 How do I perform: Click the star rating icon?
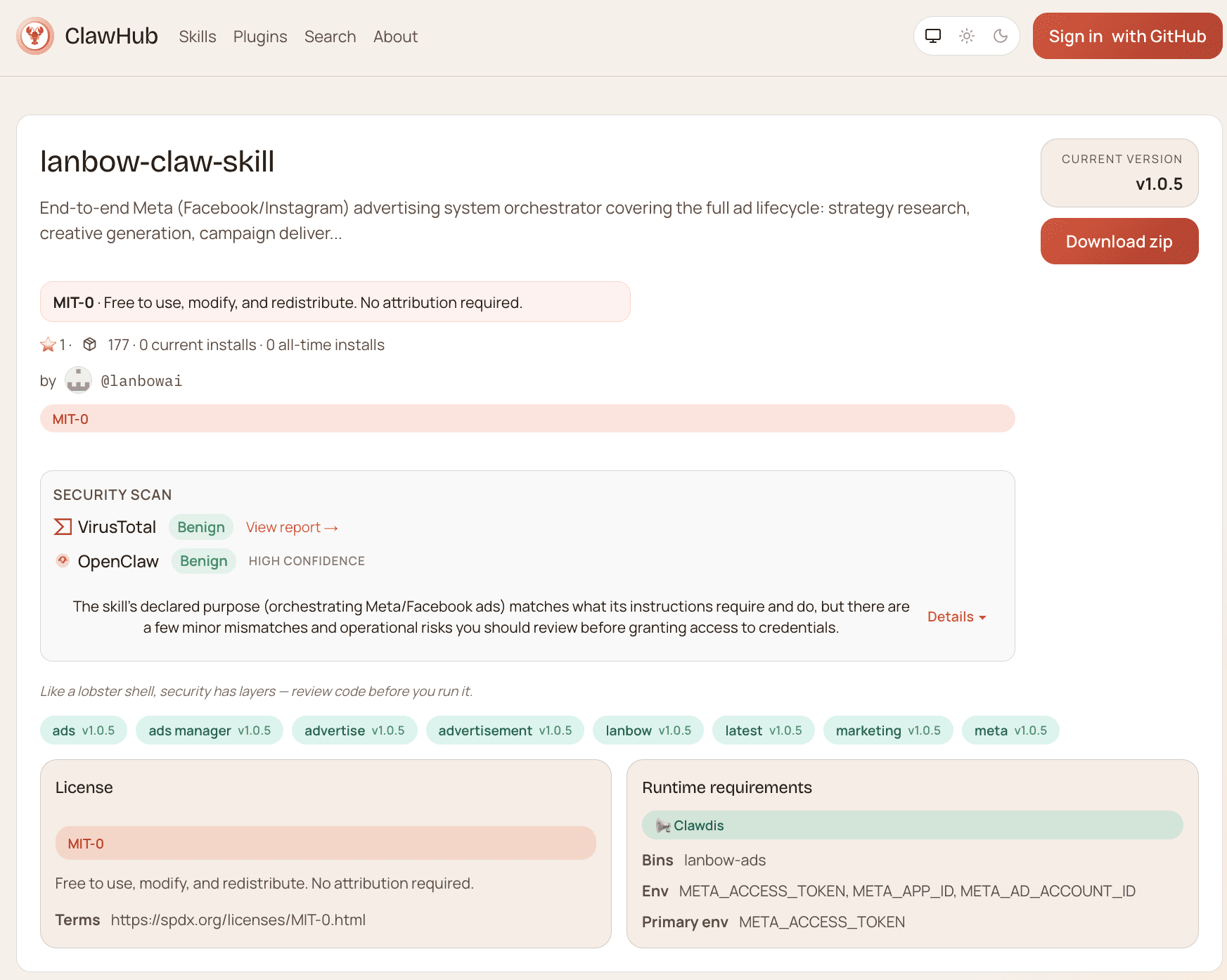[x=48, y=344]
